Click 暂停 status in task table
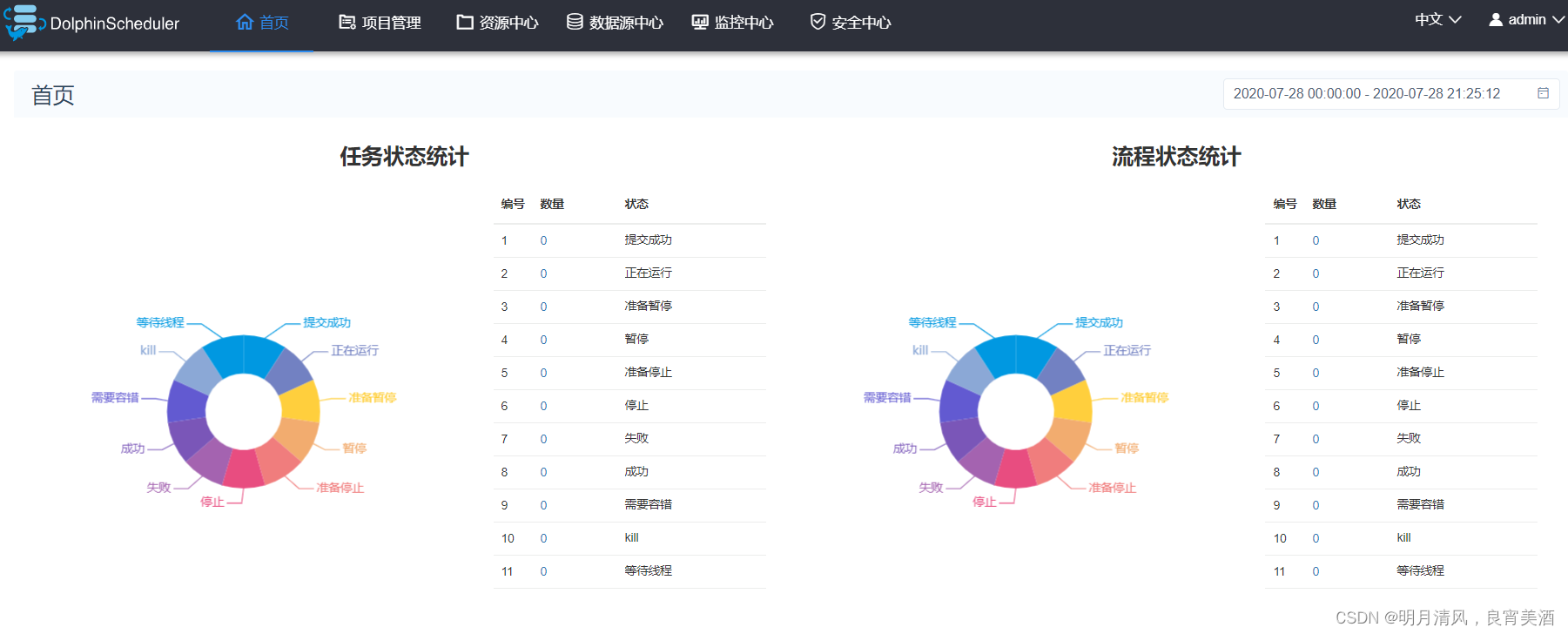This screenshot has width=1568, height=634. (x=636, y=339)
